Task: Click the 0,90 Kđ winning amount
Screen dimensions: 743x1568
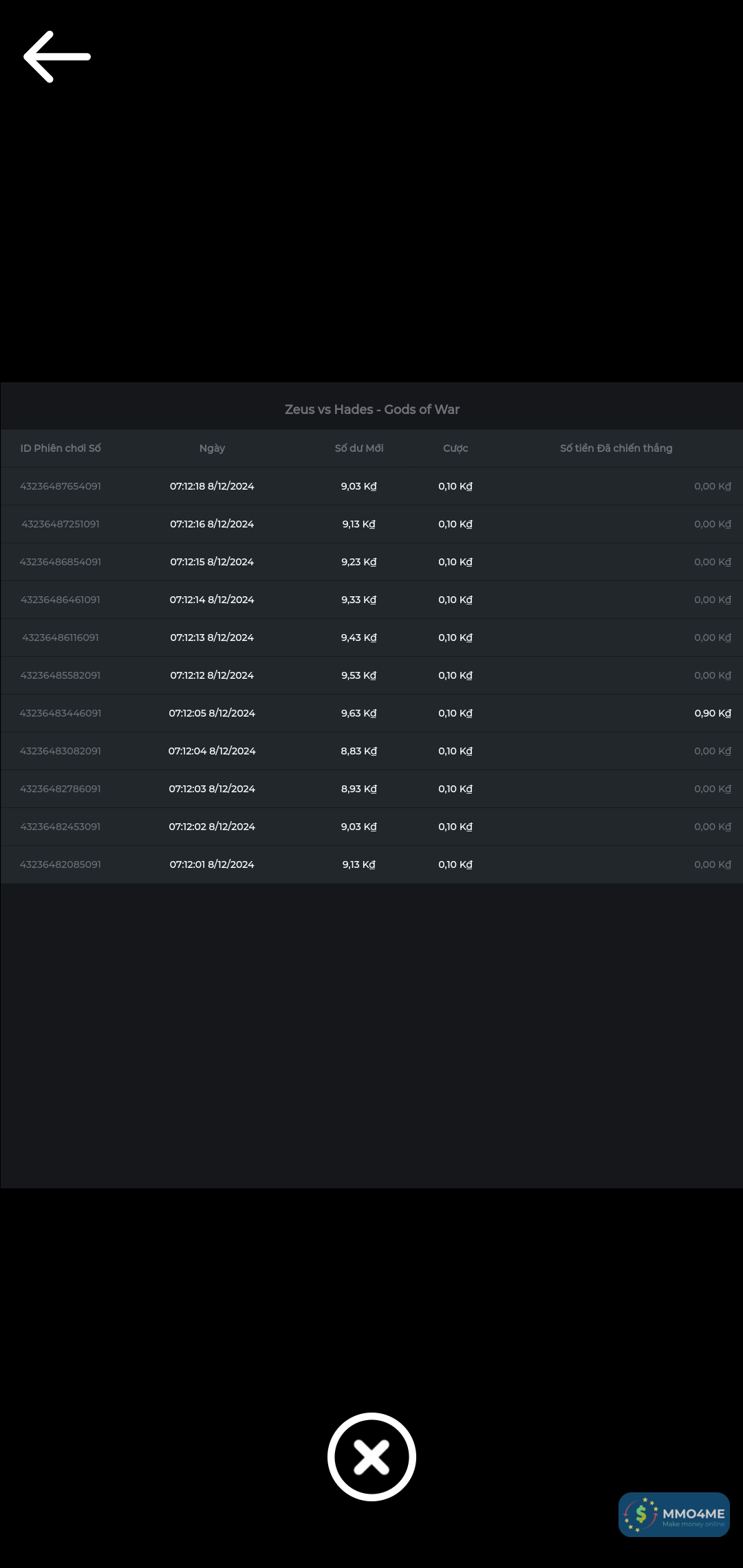Action: pos(712,713)
